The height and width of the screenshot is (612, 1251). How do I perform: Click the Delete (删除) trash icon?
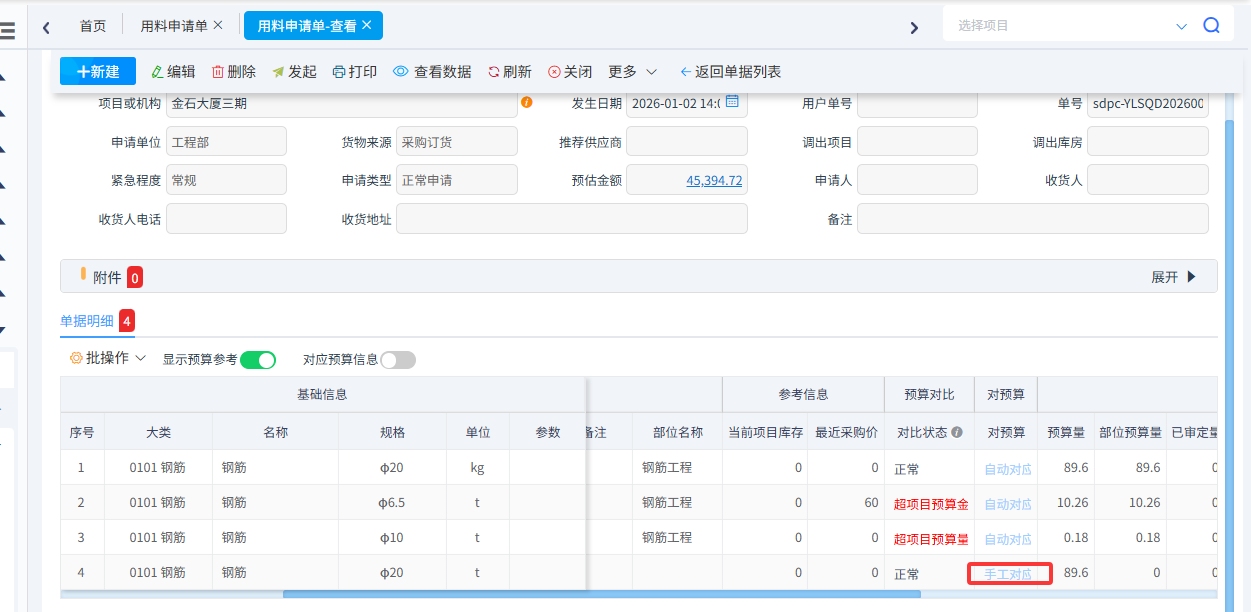point(218,72)
